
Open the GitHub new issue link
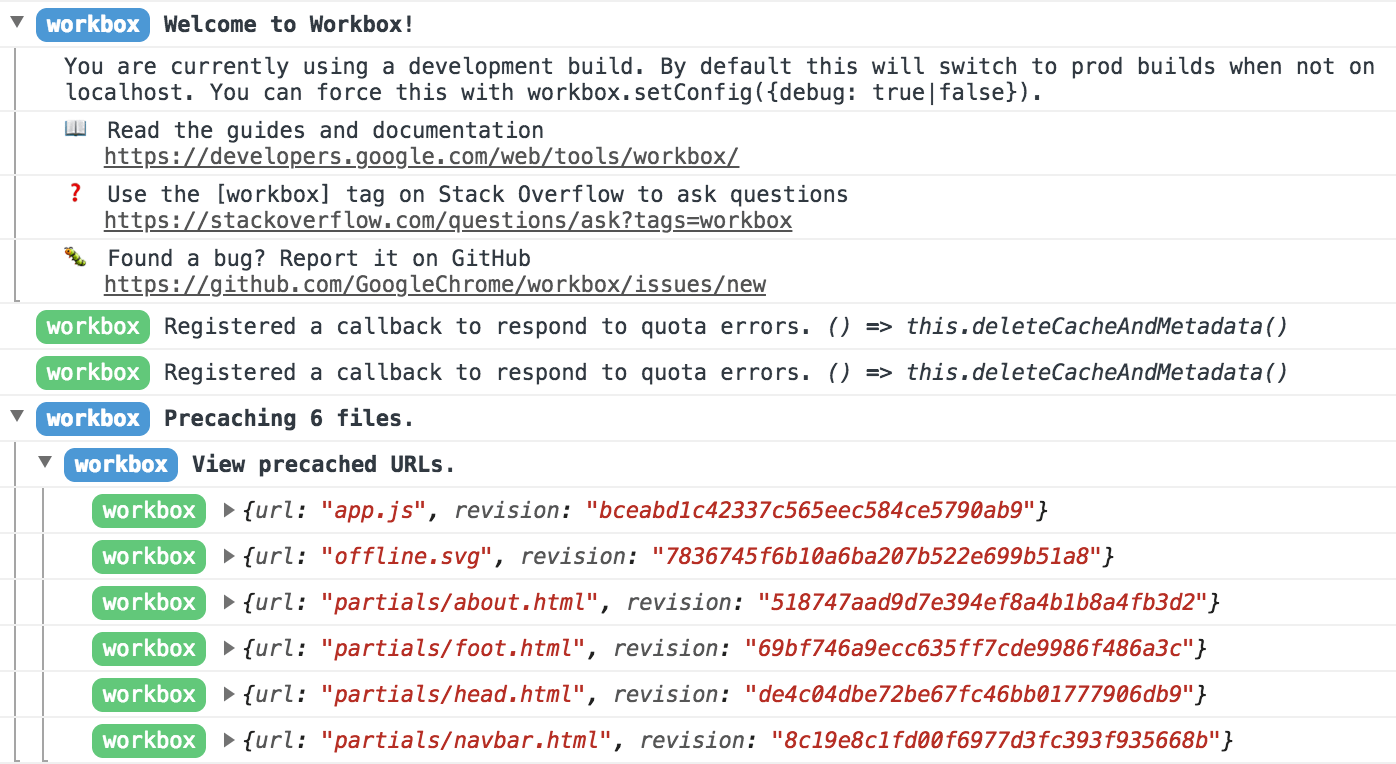coord(434,284)
